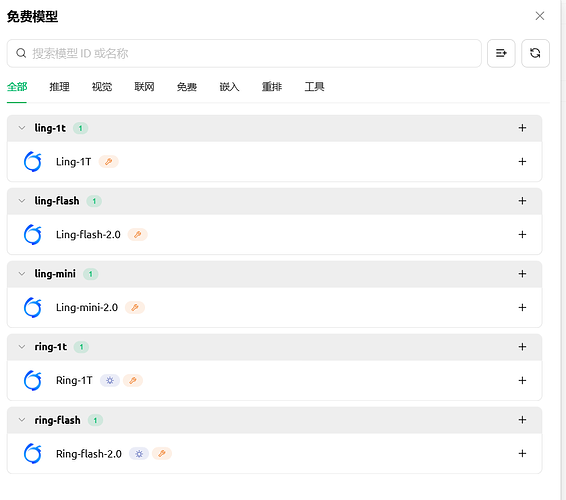
Task: Click the 免费模型 dialog title
Action: [32, 17]
